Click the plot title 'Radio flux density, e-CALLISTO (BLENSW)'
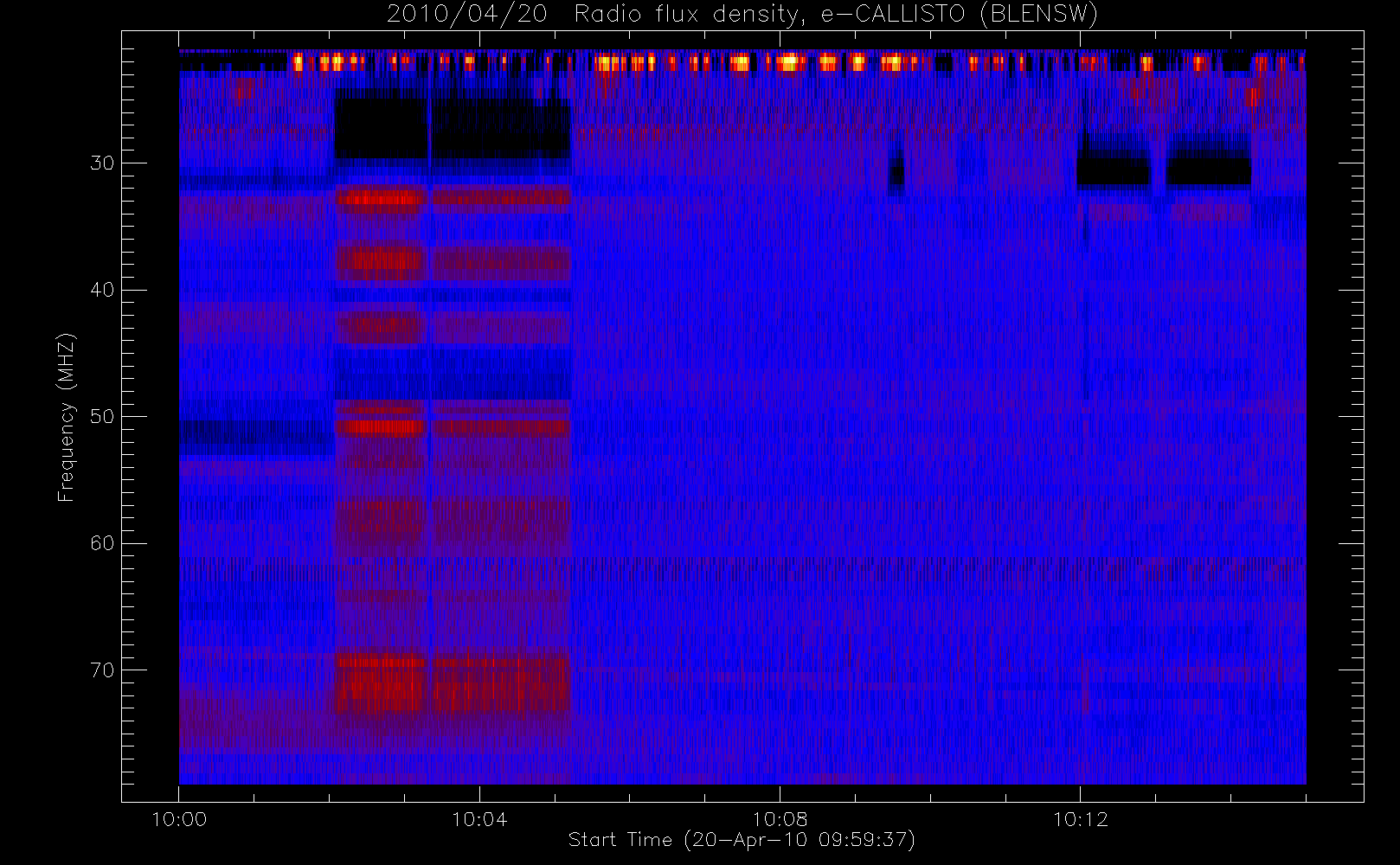 (836, 15)
